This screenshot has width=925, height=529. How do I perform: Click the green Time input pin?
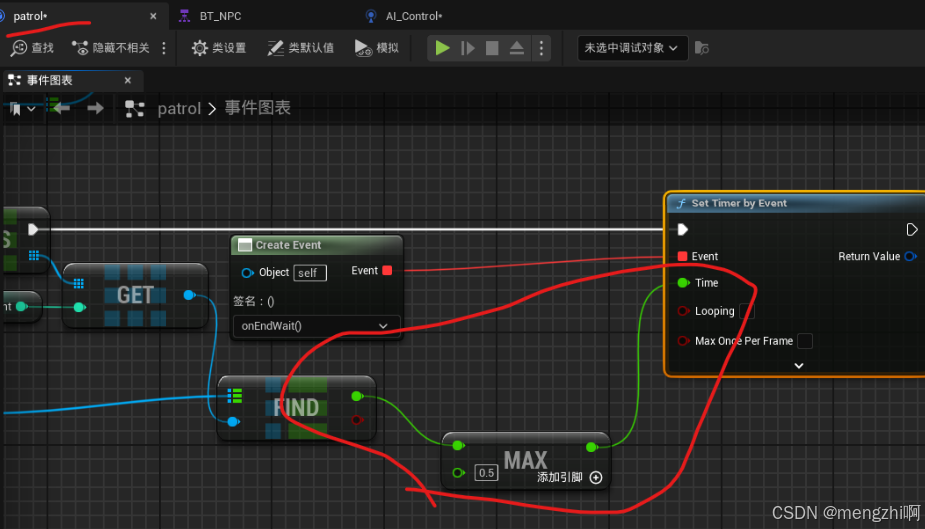coord(683,283)
